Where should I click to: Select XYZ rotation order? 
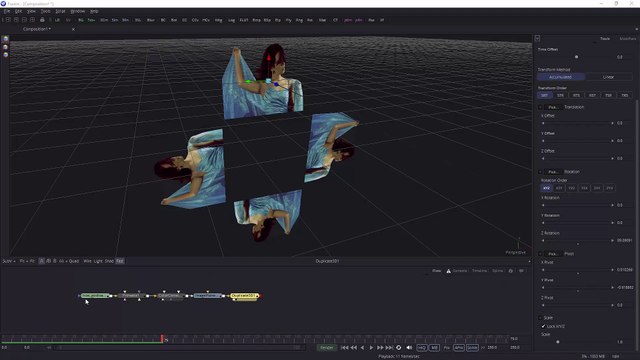coord(547,188)
